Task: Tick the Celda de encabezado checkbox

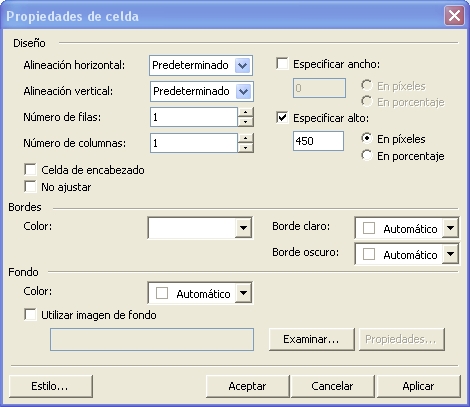Action: [30, 169]
